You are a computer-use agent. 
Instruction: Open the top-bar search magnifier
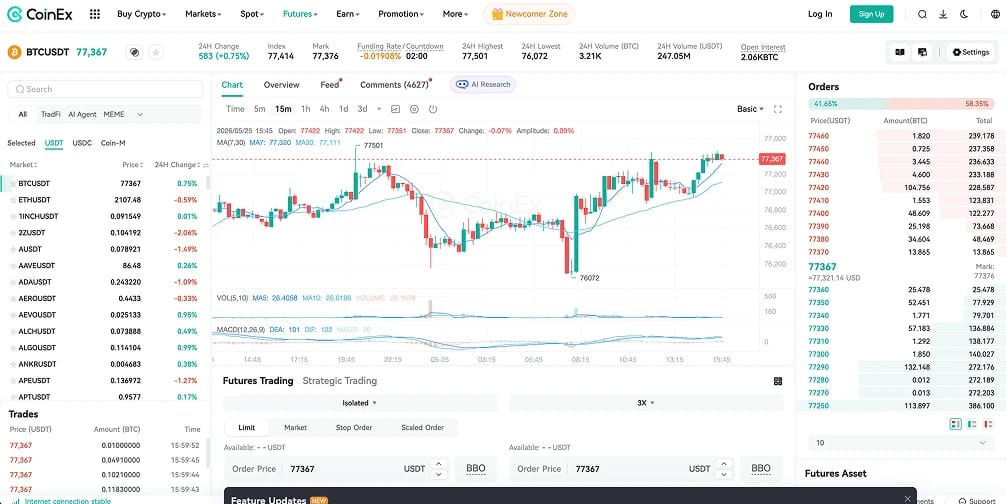point(922,14)
